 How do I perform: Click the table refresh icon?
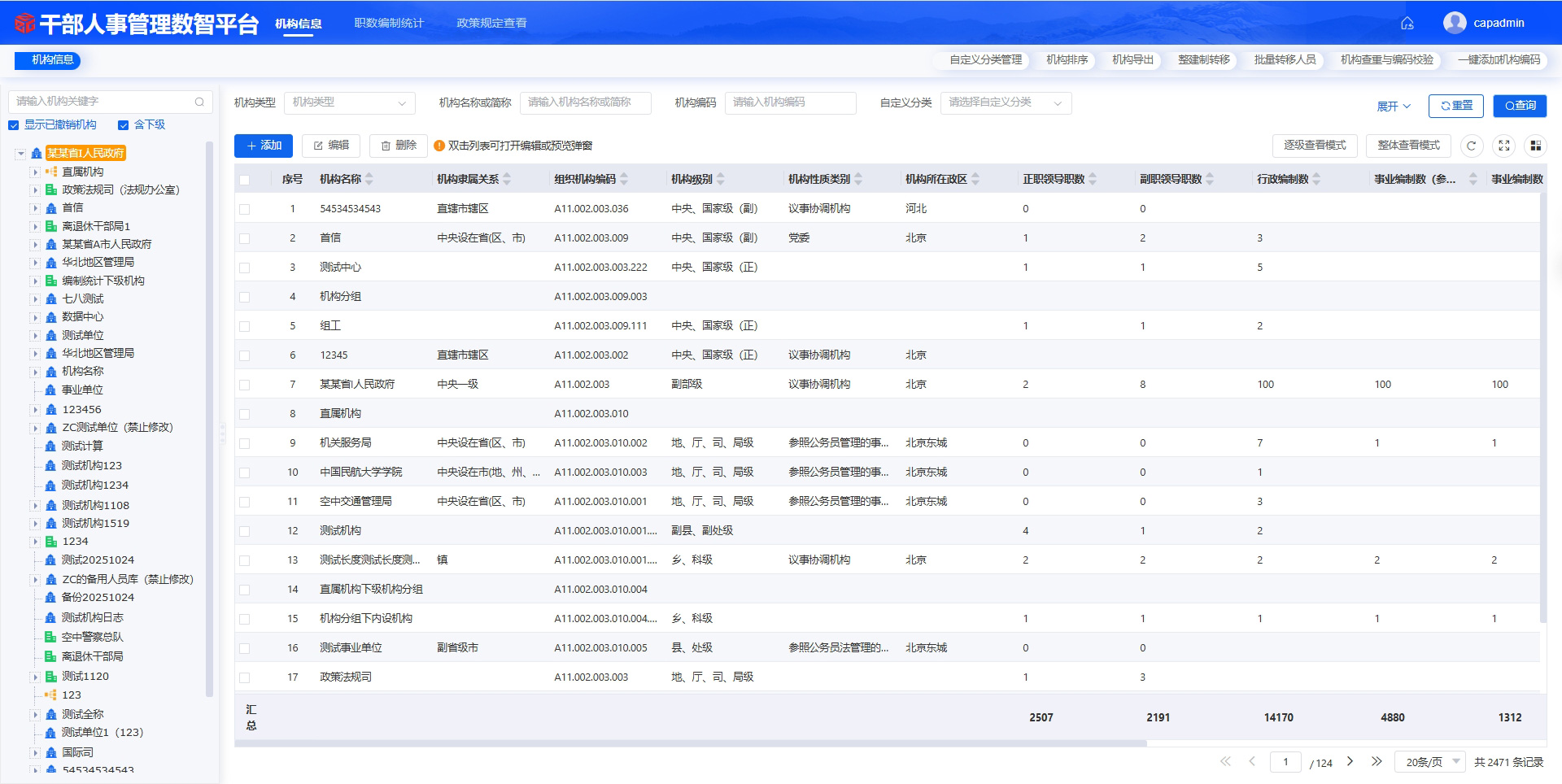(1471, 146)
